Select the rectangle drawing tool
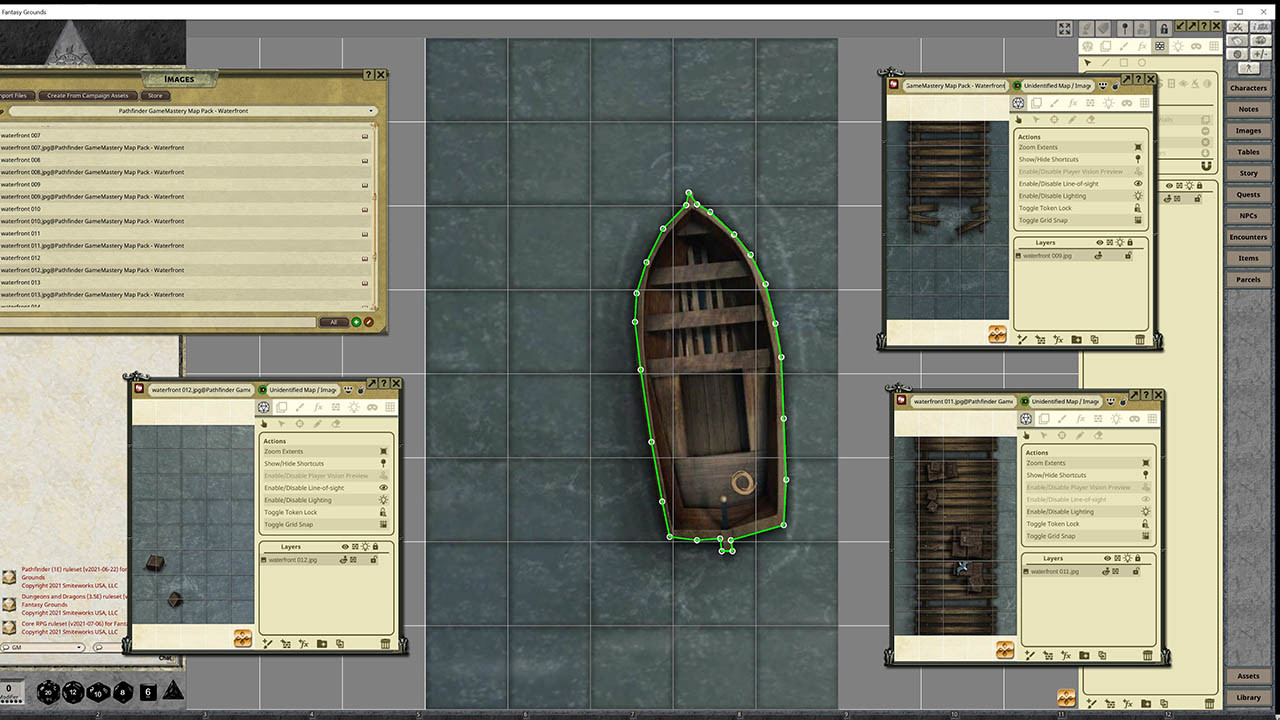1280x720 pixels. pos(1123,63)
